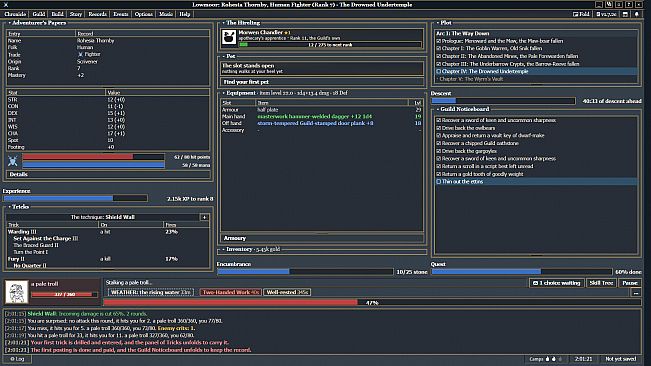651x366 pixels.
Task: Click the Fold panels button
Action: pyautogui.click(x=581, y=14)
